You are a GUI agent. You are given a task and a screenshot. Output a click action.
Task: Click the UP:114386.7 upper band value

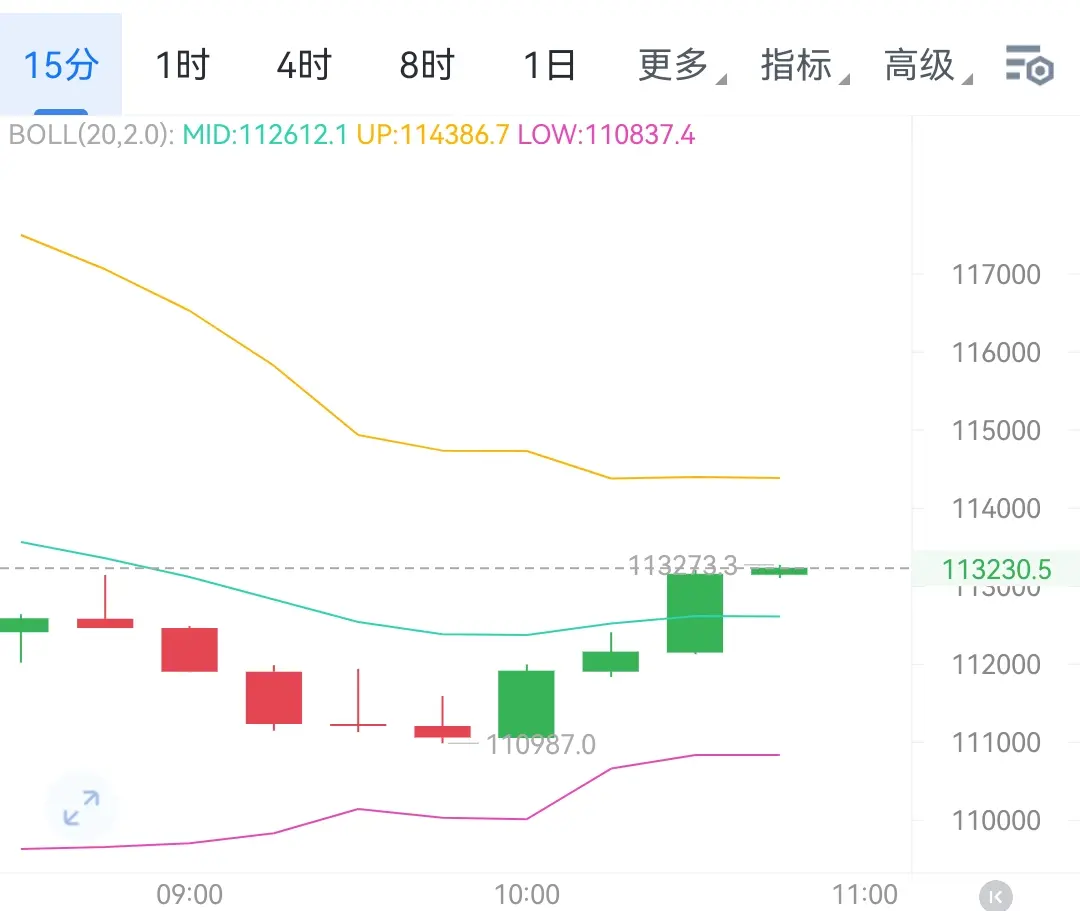[x=432, y=135]
